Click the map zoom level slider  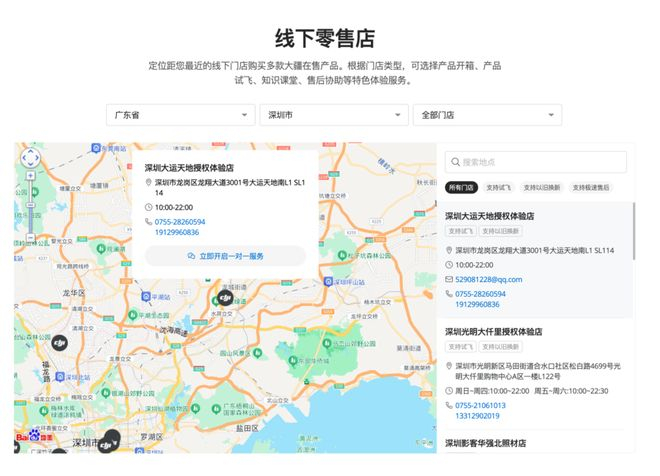click(30, 207)
